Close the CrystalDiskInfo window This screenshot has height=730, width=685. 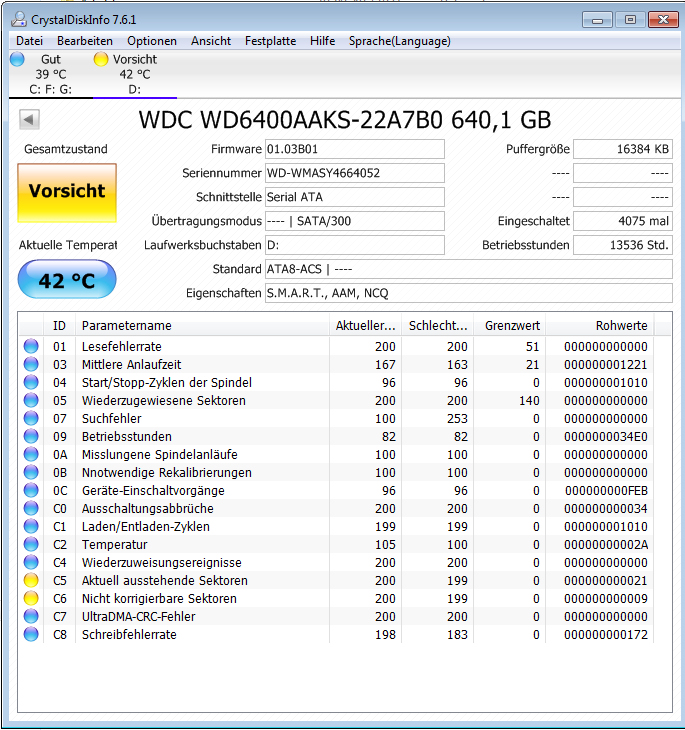pyautogui.click(x=663, y=20)
